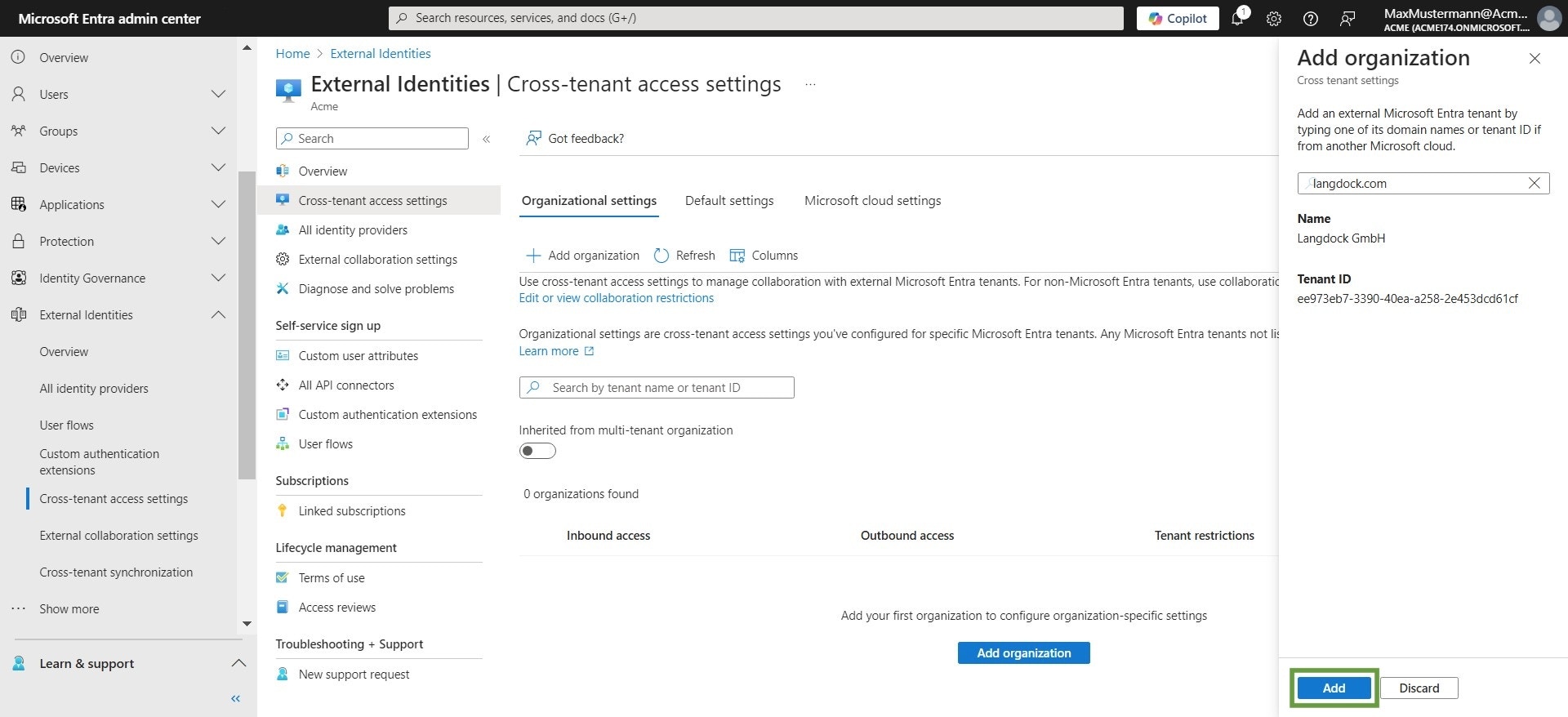
Task: Click Discard button in panel
Action: pos(1419,688)
